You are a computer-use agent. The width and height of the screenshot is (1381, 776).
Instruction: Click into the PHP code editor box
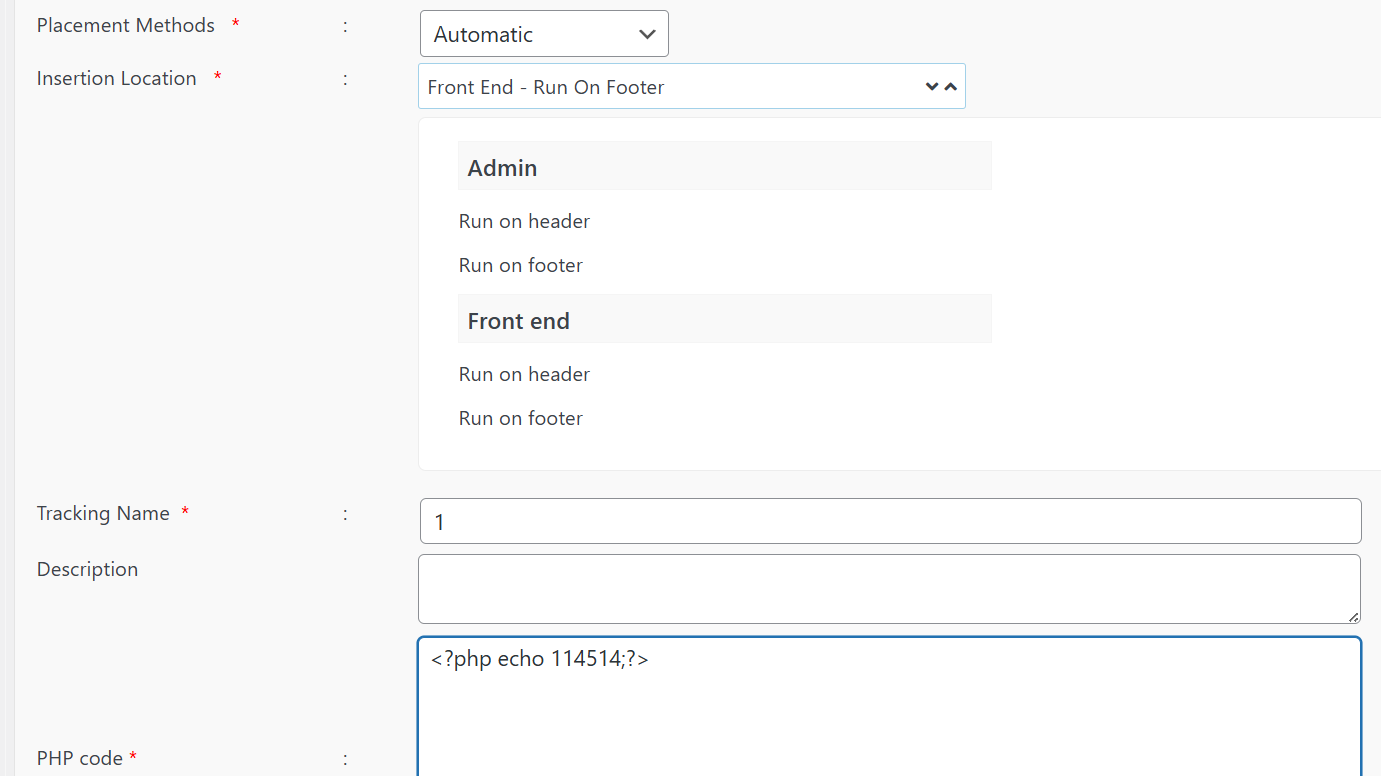point(888,710)
